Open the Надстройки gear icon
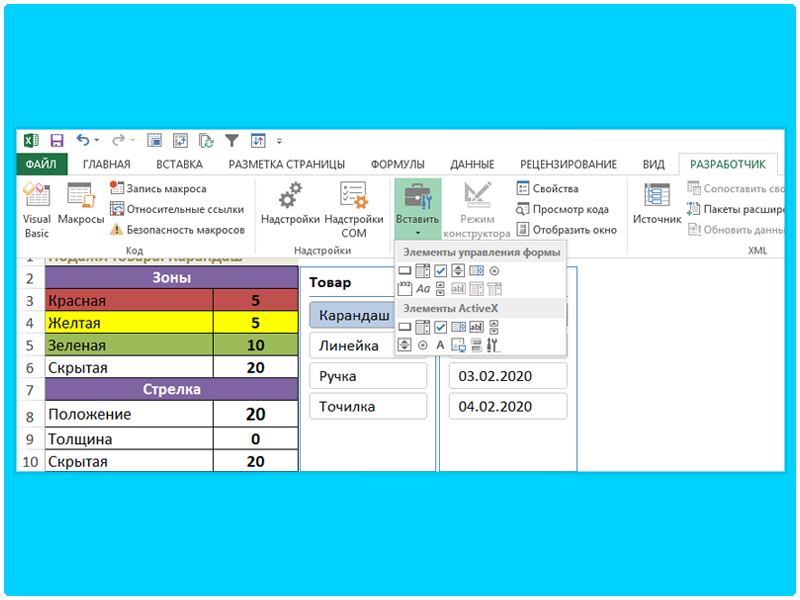Screen dimensions: 800x600 click(290, 204)
